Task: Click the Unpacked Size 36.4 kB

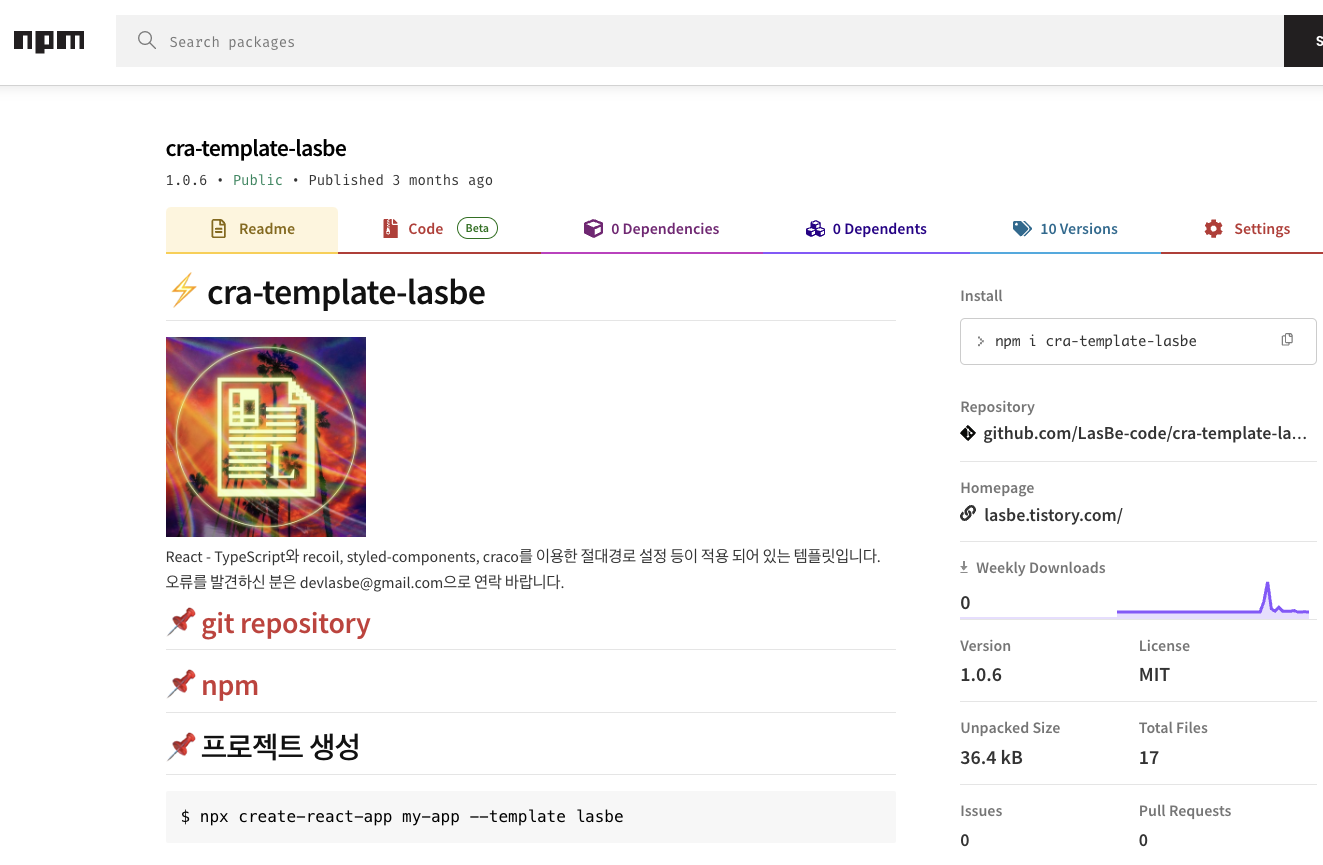Action: pyautogui.click(x=991, y=757)
